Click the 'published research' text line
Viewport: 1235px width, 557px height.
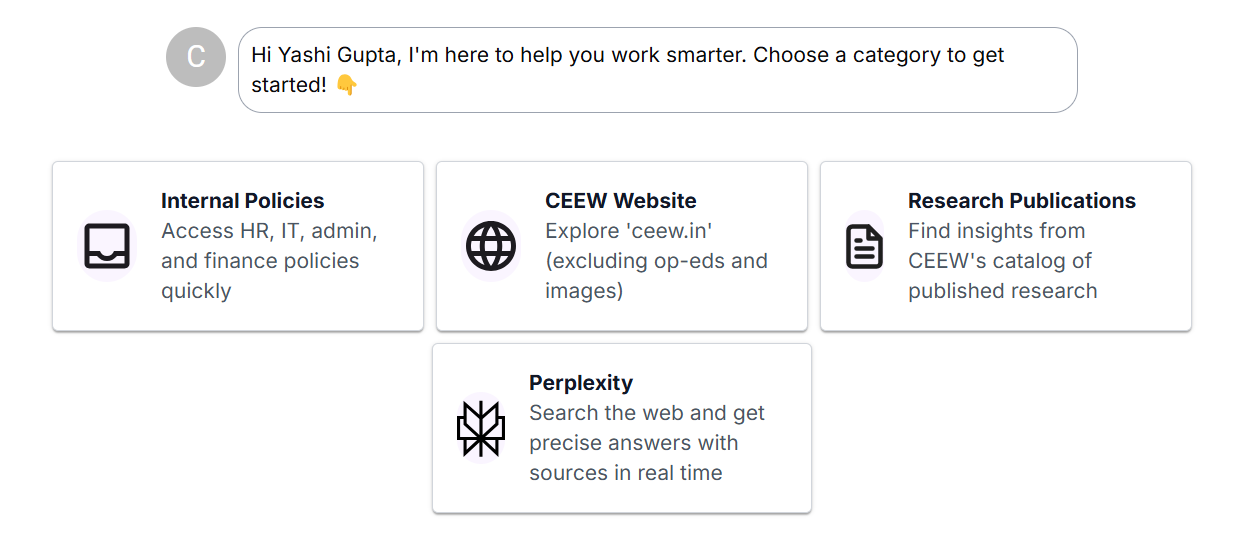1002,291
